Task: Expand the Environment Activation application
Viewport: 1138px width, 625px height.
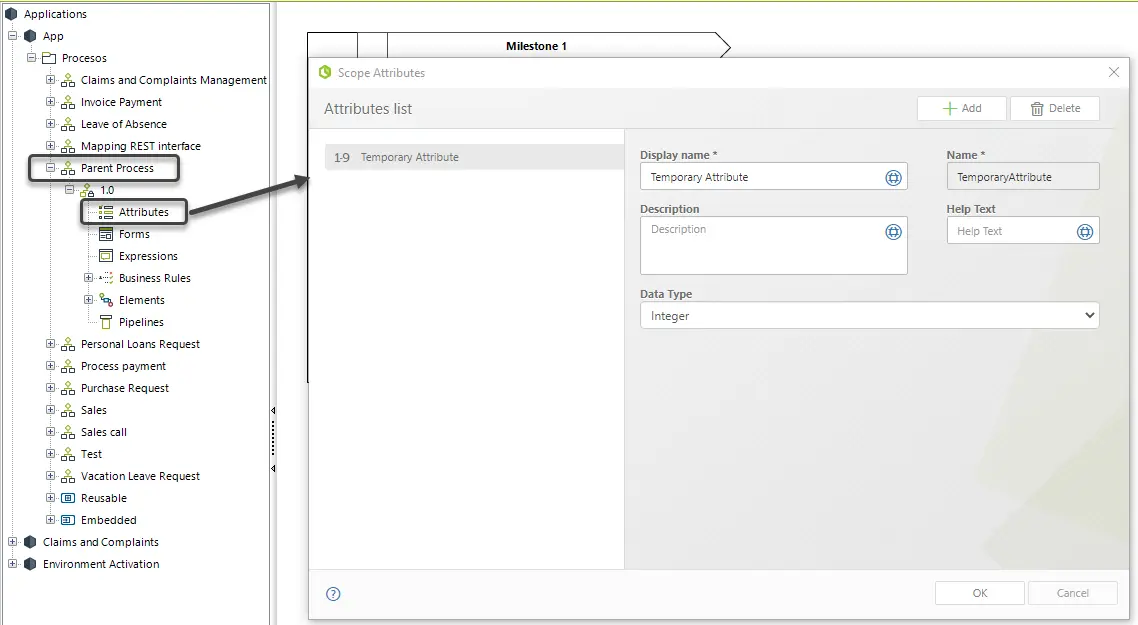Action: coord(12,564)
